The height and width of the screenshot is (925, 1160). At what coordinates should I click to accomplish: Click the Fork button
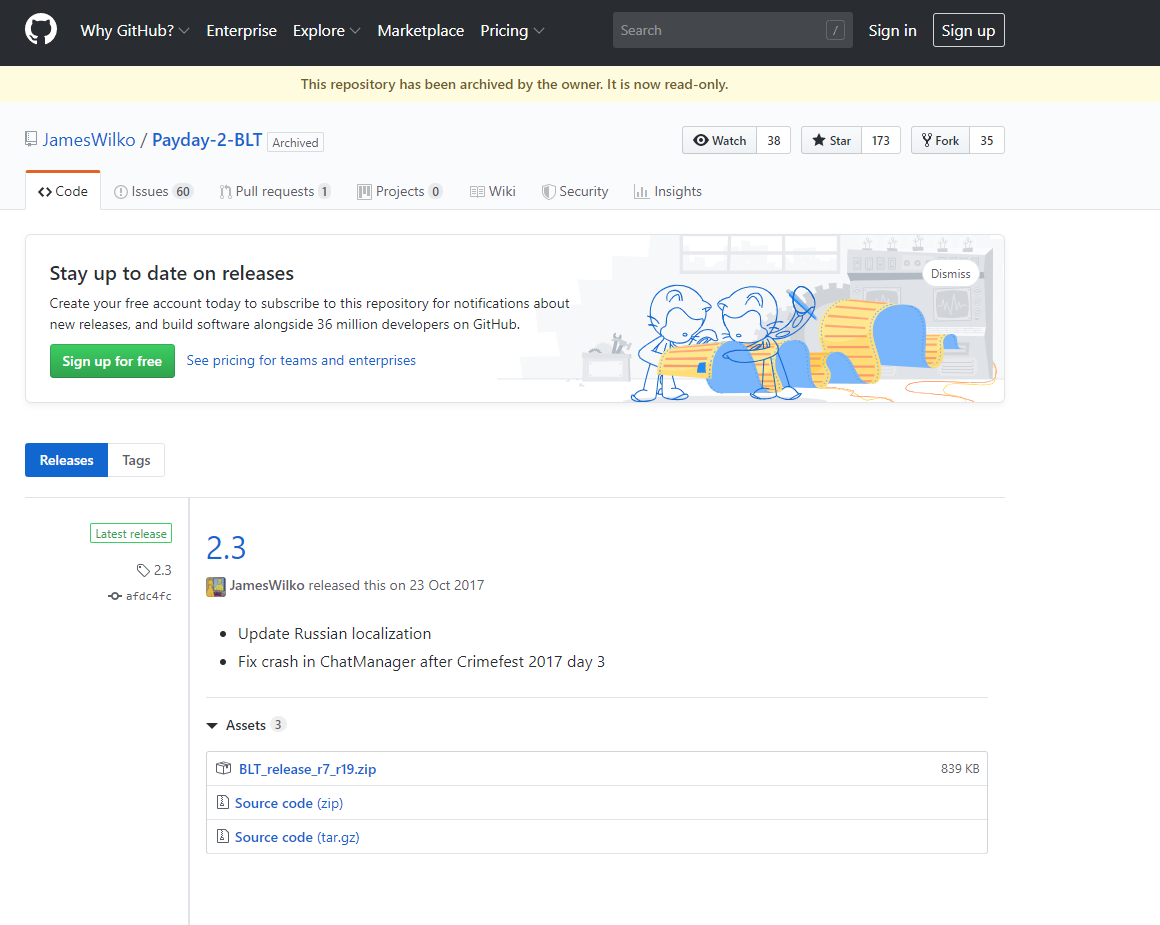click(940, 140)
